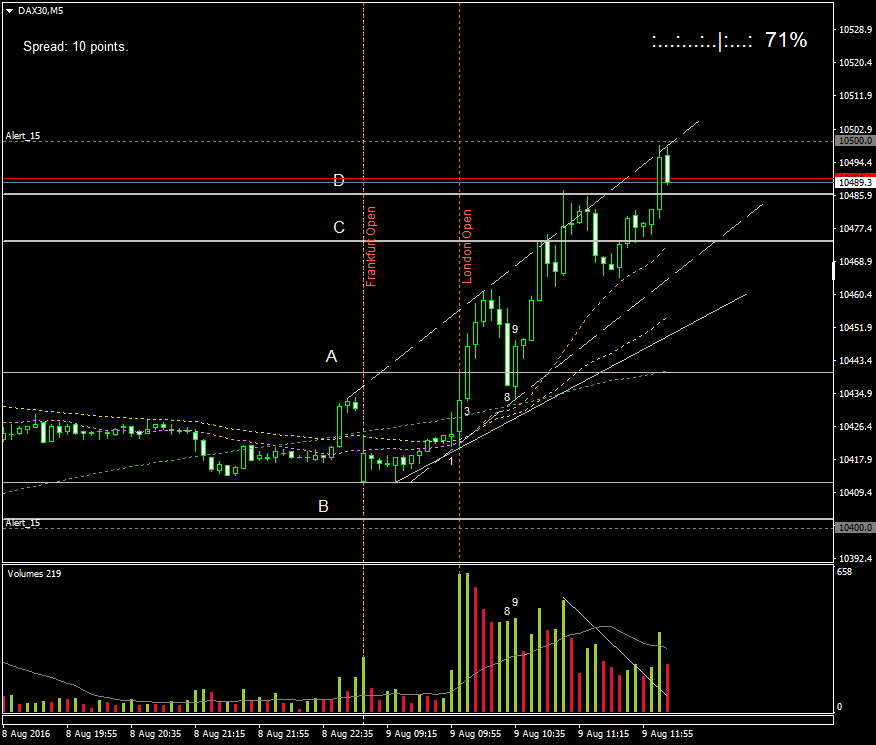The image size is (876, 745).
Task: Select the red horizontal price line
Action: coord(200,179)
